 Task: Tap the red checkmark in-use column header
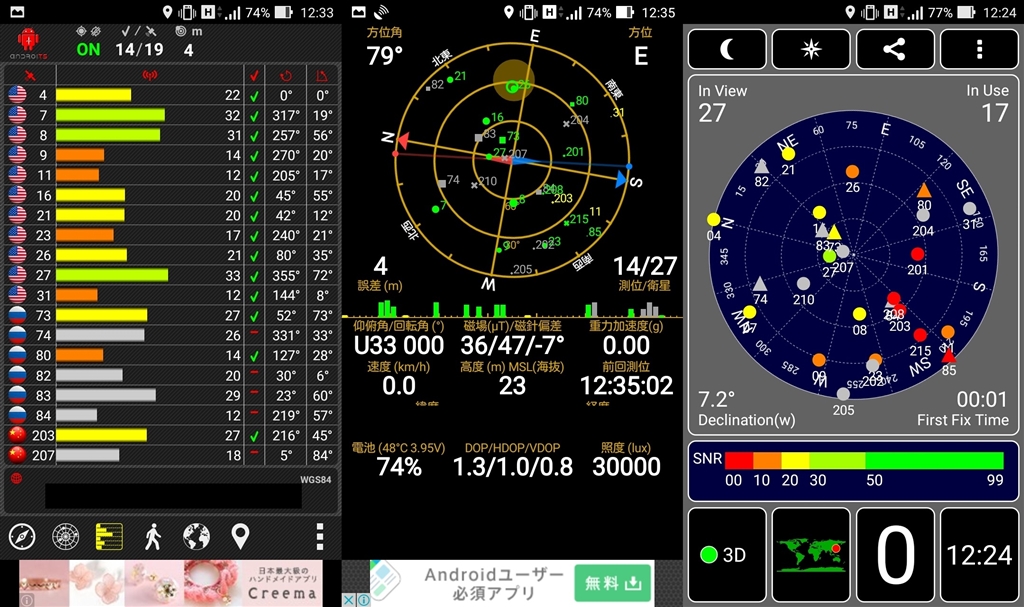click(254, 76)
